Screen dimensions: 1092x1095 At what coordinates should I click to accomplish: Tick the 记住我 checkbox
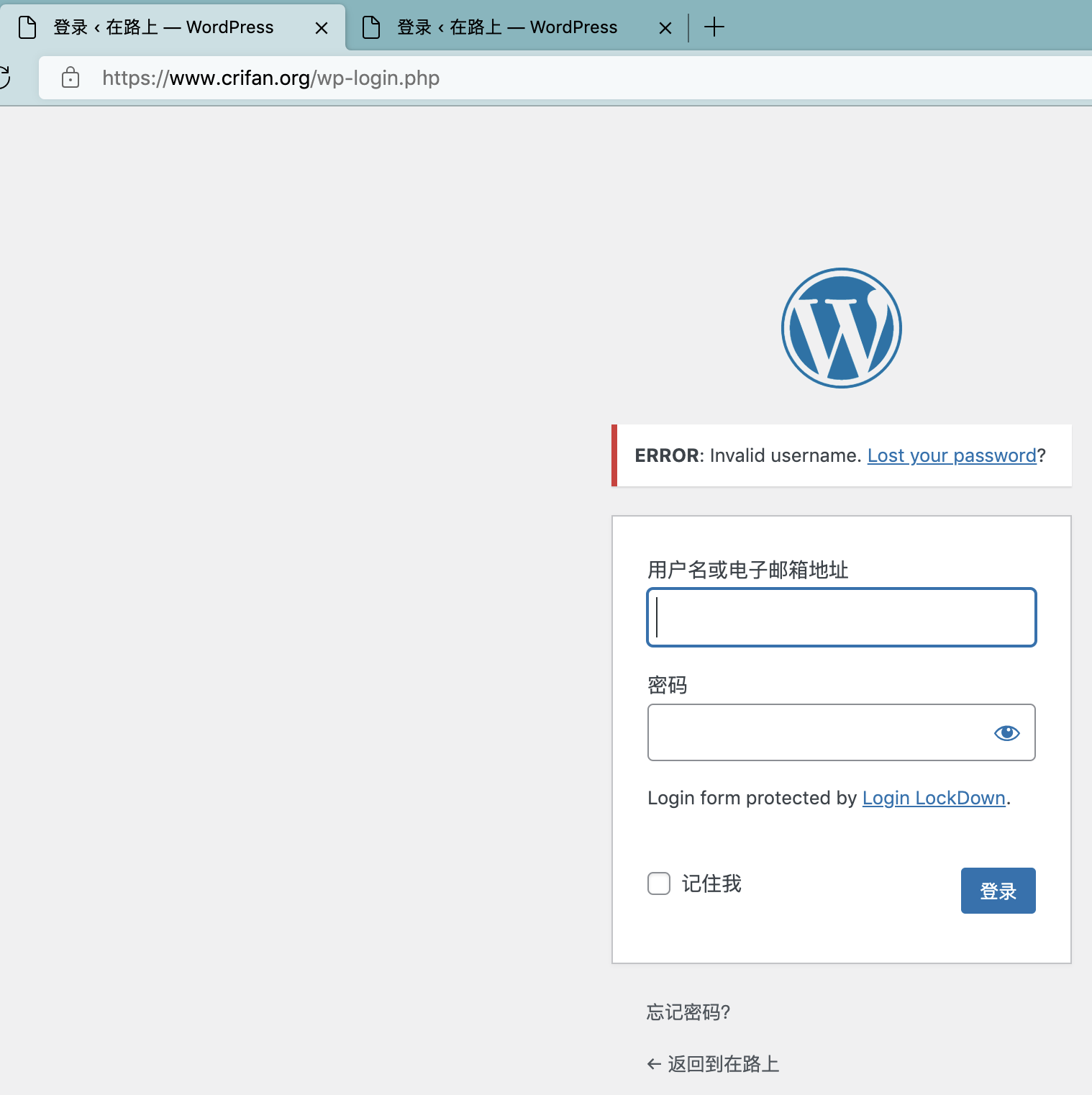(659, 883)
